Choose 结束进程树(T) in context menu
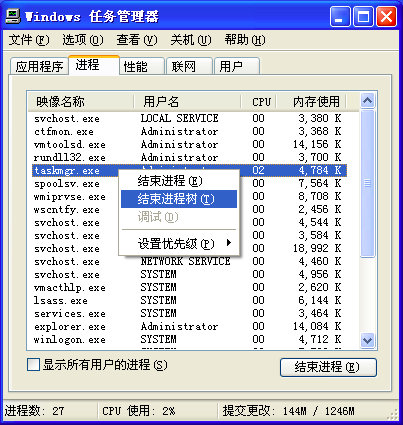 [179, 199]
